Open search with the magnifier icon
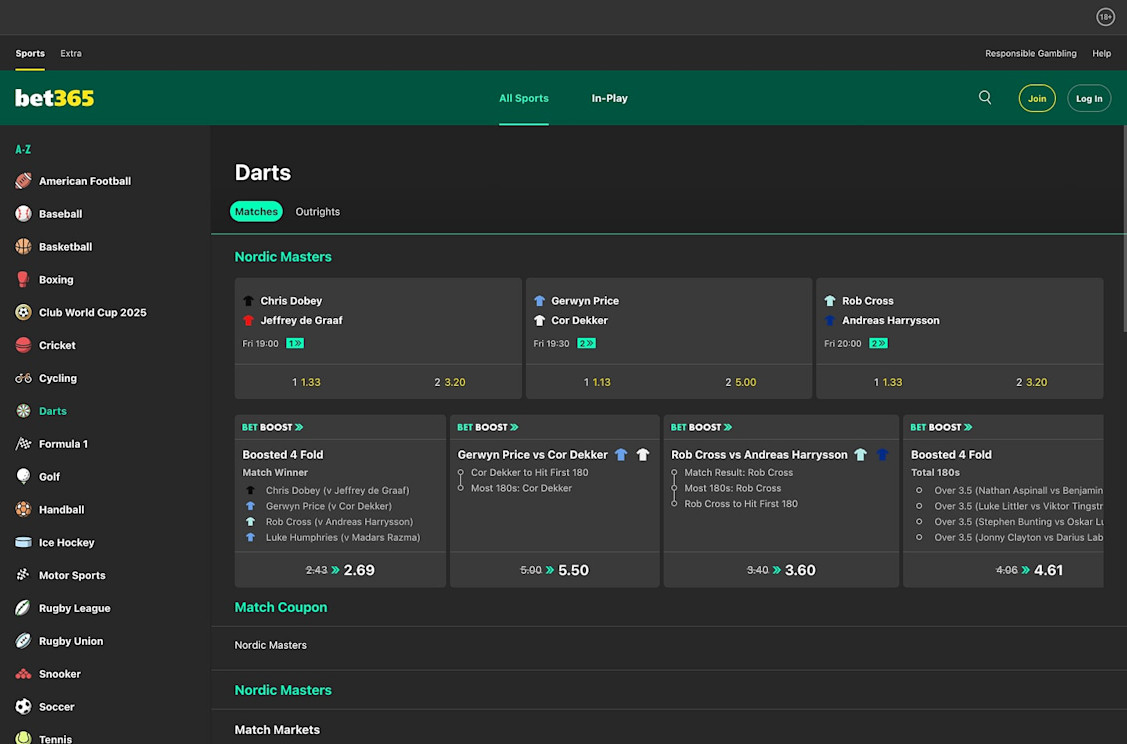The image size is (1127, 744). (985, 98)
